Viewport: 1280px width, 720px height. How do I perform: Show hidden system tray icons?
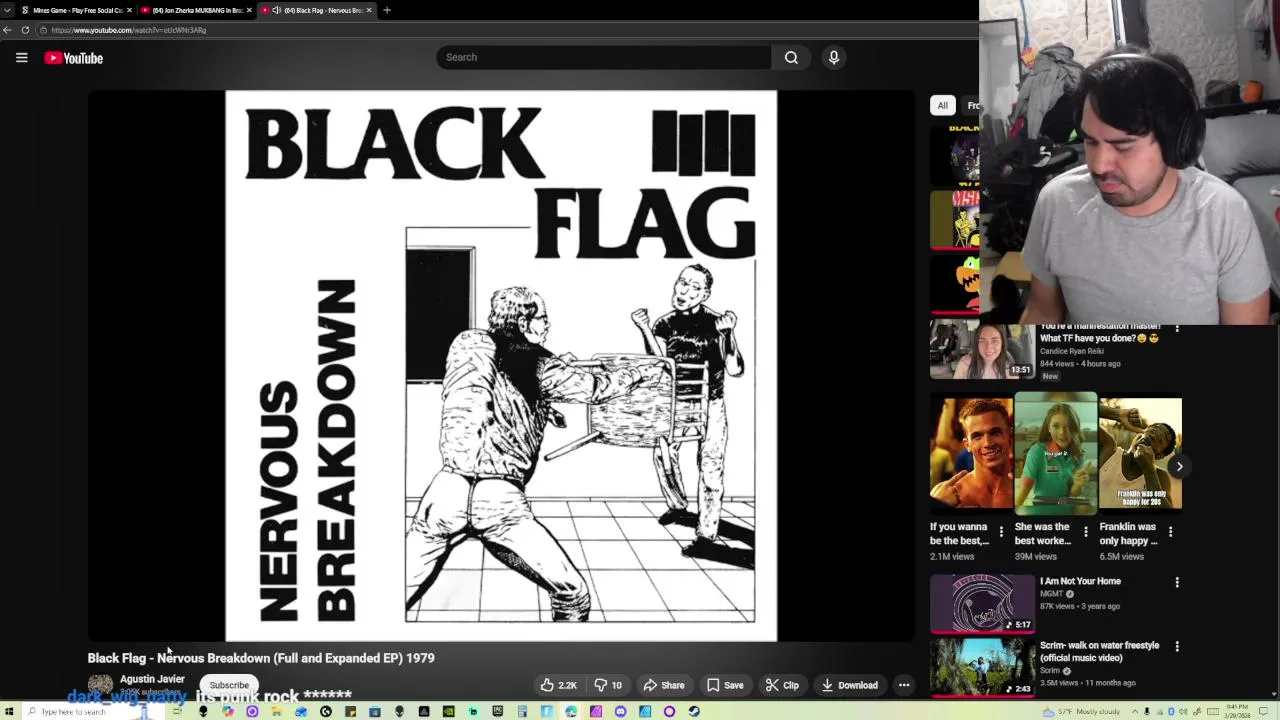pos(1135,711)
